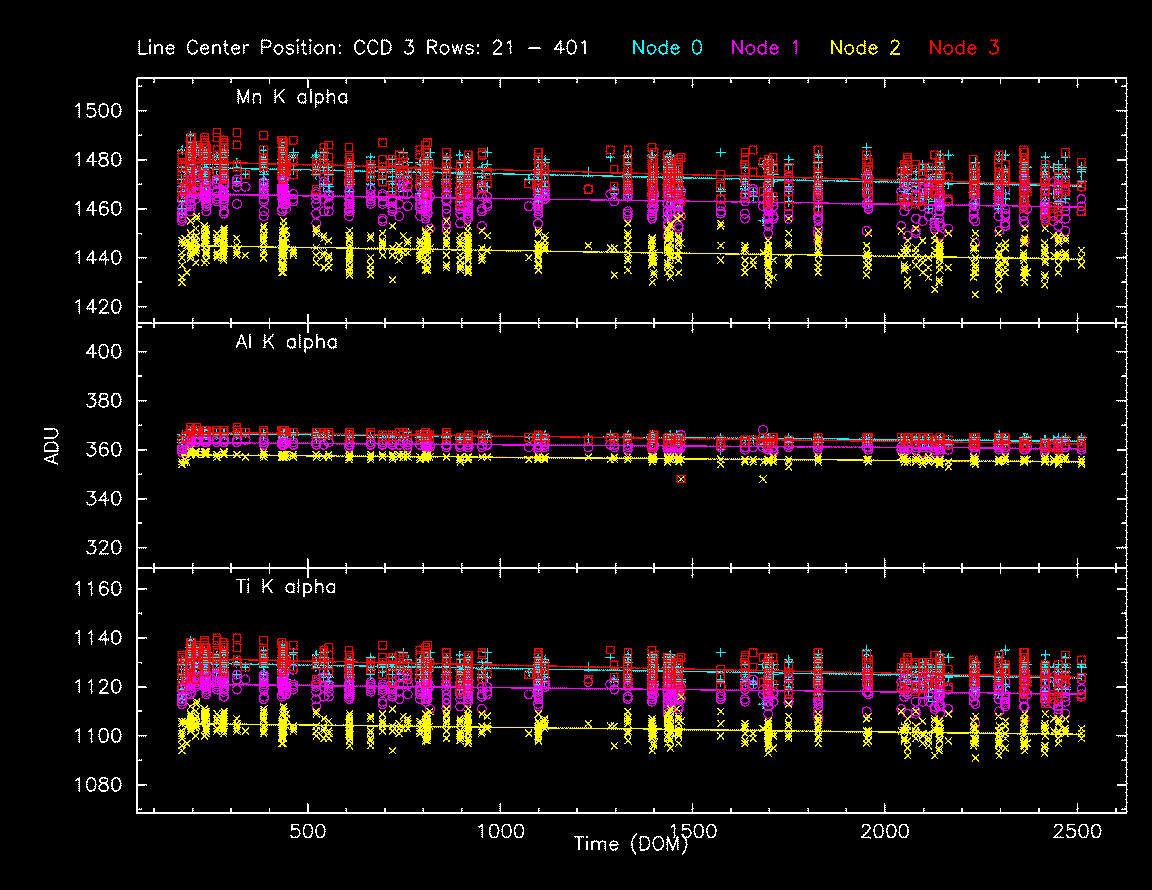Click the red outlier point near 348 ADU
The image size is (1152, 890).
pos(682,480)
